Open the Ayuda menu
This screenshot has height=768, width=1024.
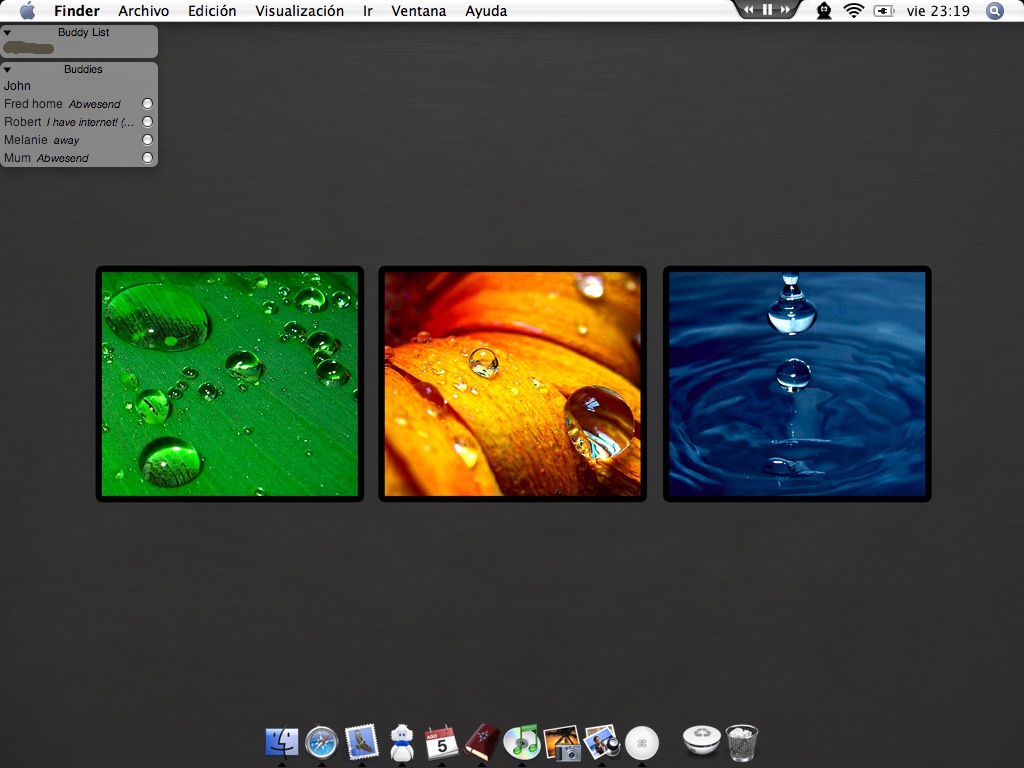tap(486, 11)
